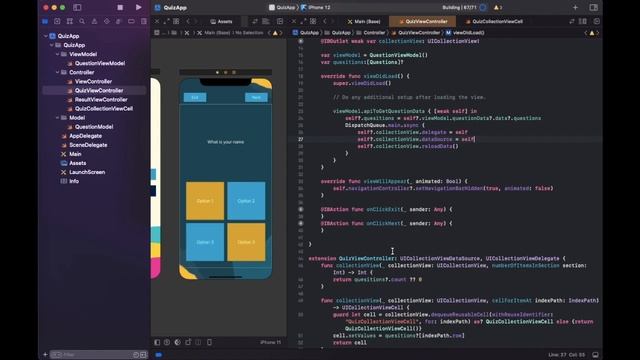The width and height of the screenshot is (640, 360).
Task: Close the right code editor pane
Action: pyautogui.click(x=293, y=21)
